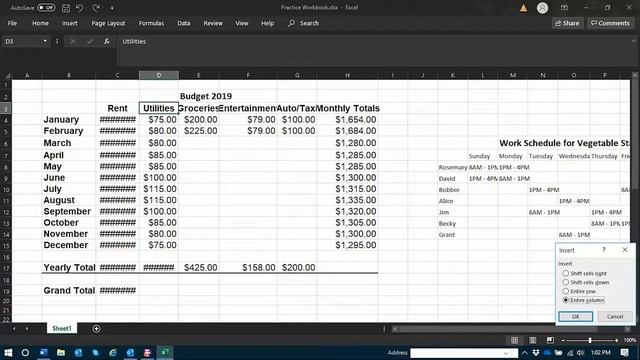
Task: Add a new sheet with the plus icon
Action: click(x=96, y=329)
